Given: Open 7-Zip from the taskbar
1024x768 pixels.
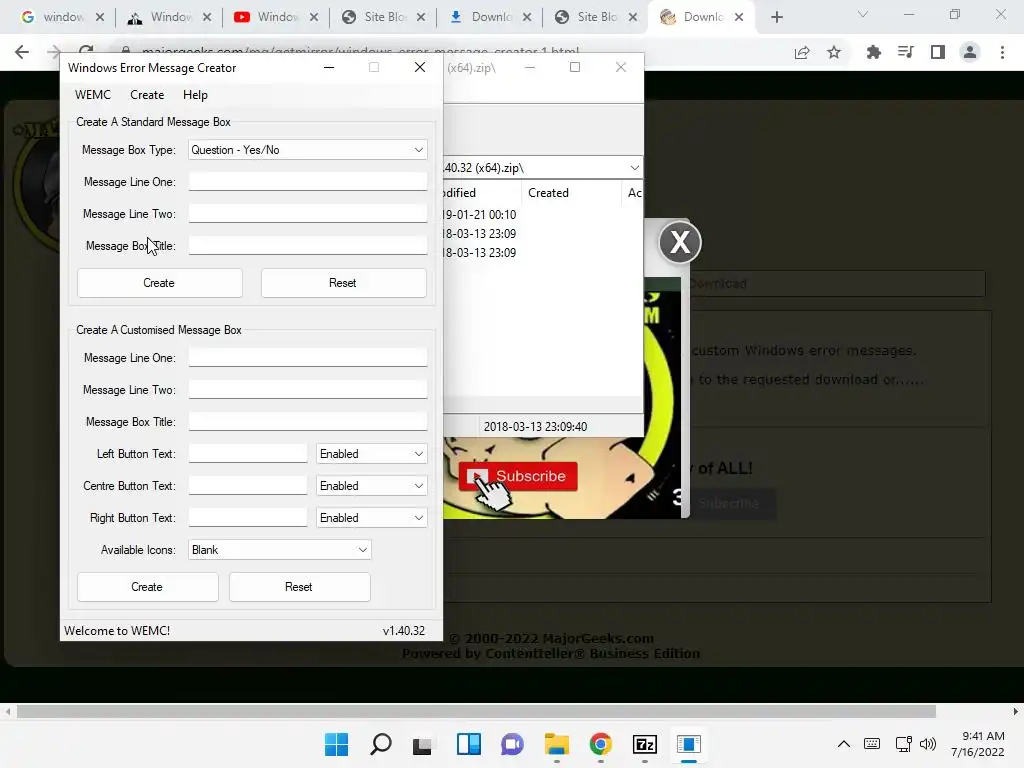Looking at the screenshot, I should 645,744.
